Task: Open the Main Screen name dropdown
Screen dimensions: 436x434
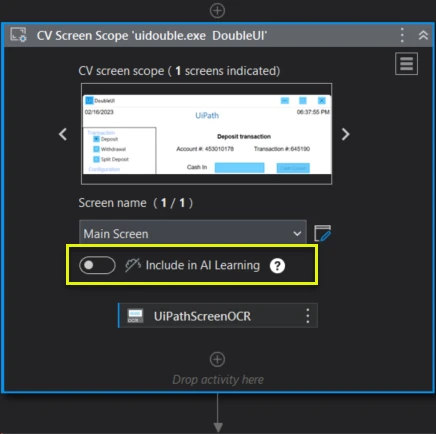Action: (x=193, y=233)
